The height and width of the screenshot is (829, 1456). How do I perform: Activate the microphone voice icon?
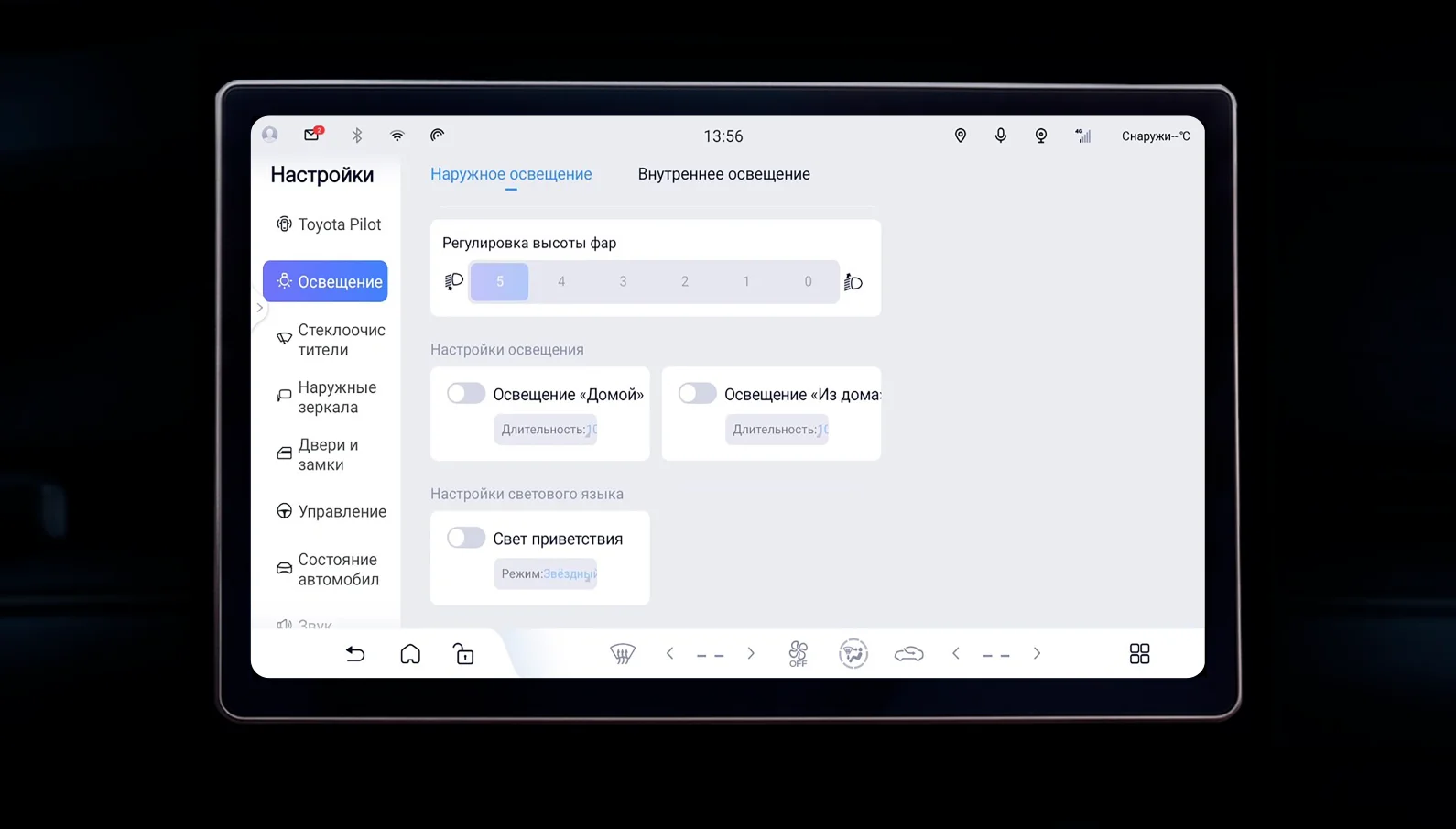point(1001,136)
